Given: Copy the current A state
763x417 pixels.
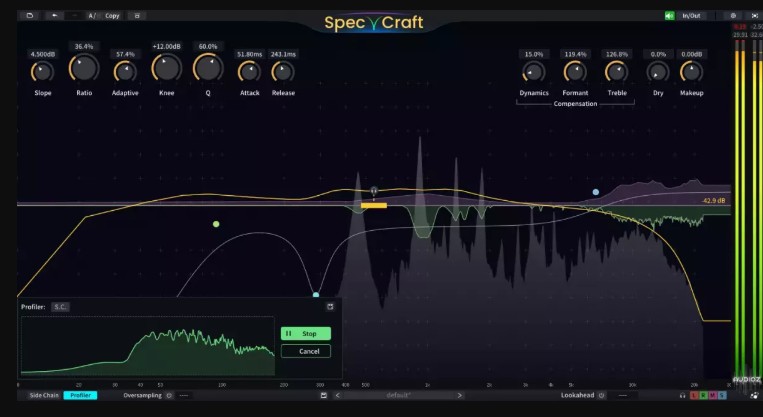Looking at the screenshot, I should (112, 16).
